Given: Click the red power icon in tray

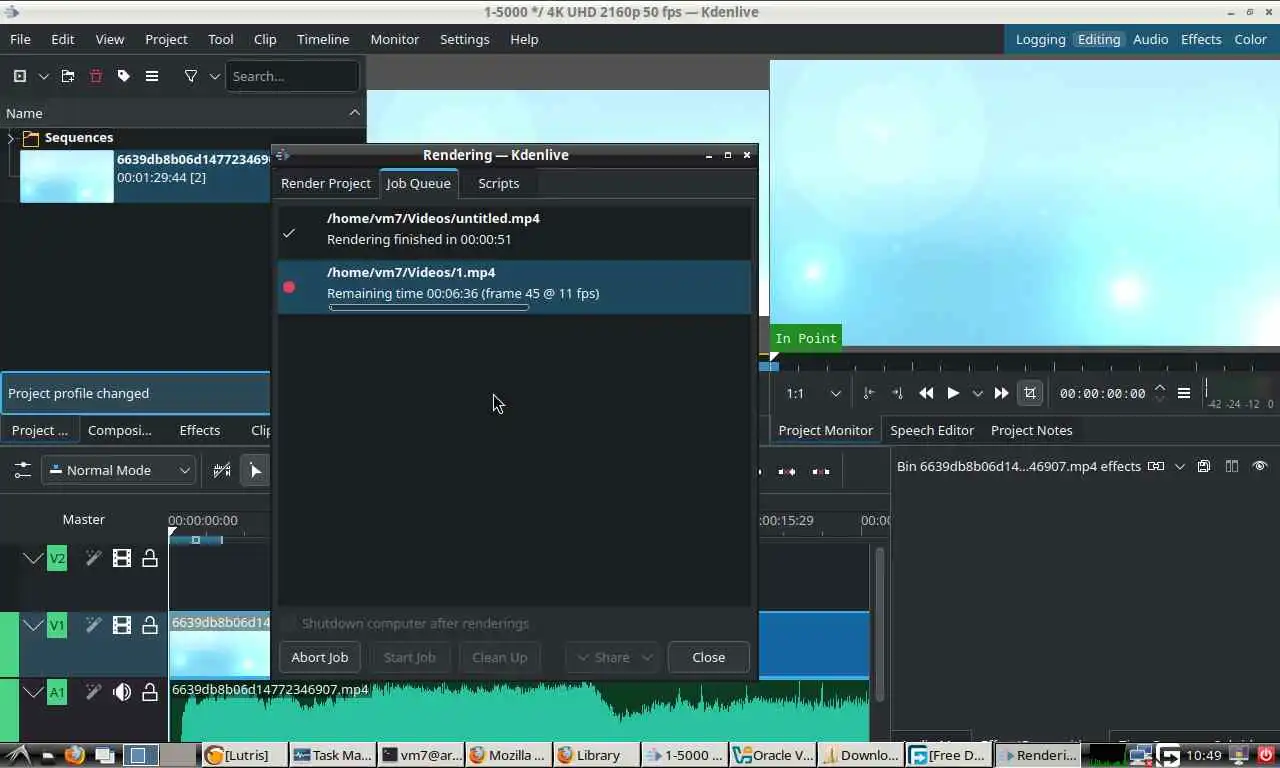Looking at the screenshot, I should tap(1266, 755).
